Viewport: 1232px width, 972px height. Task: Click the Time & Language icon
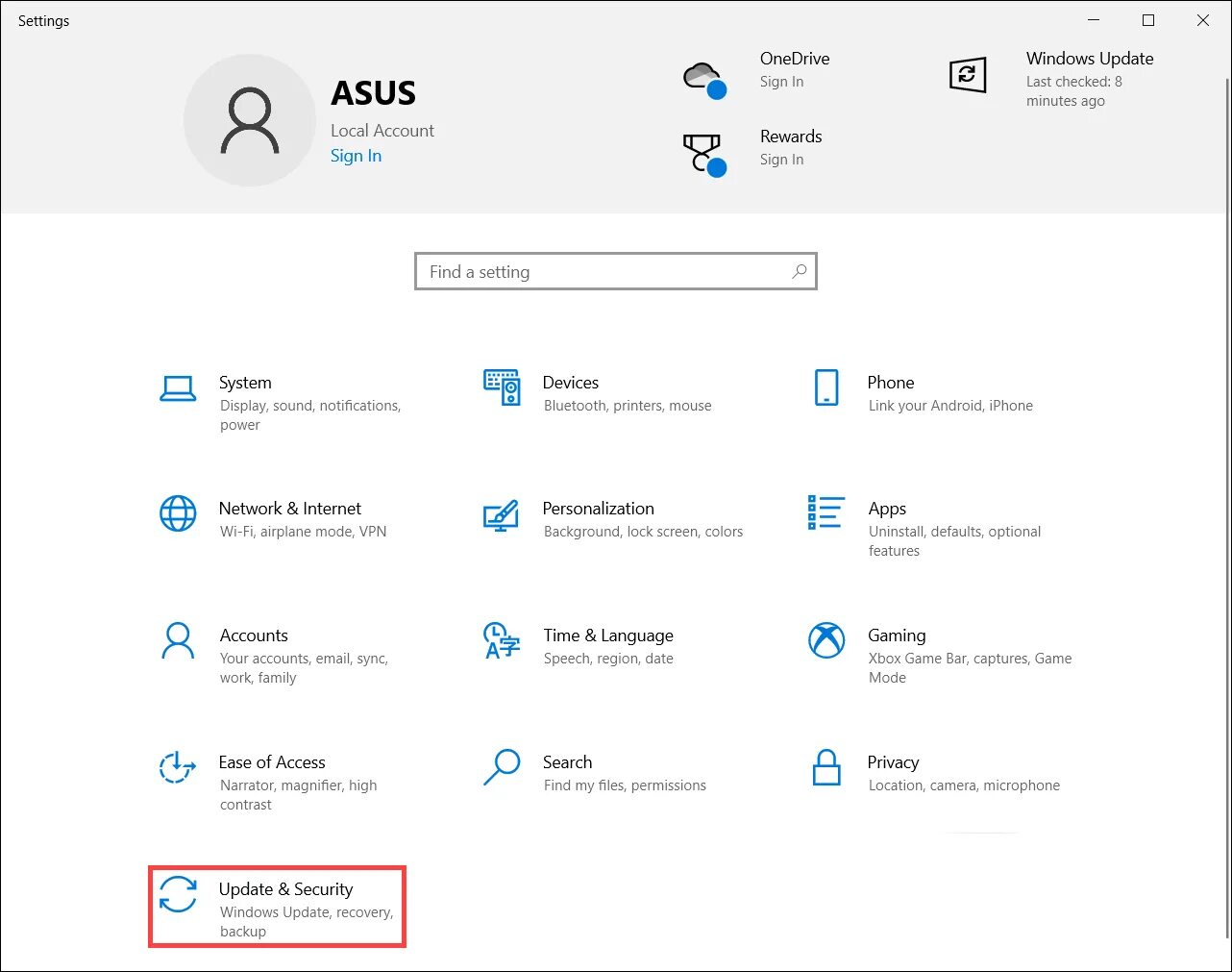502,640
